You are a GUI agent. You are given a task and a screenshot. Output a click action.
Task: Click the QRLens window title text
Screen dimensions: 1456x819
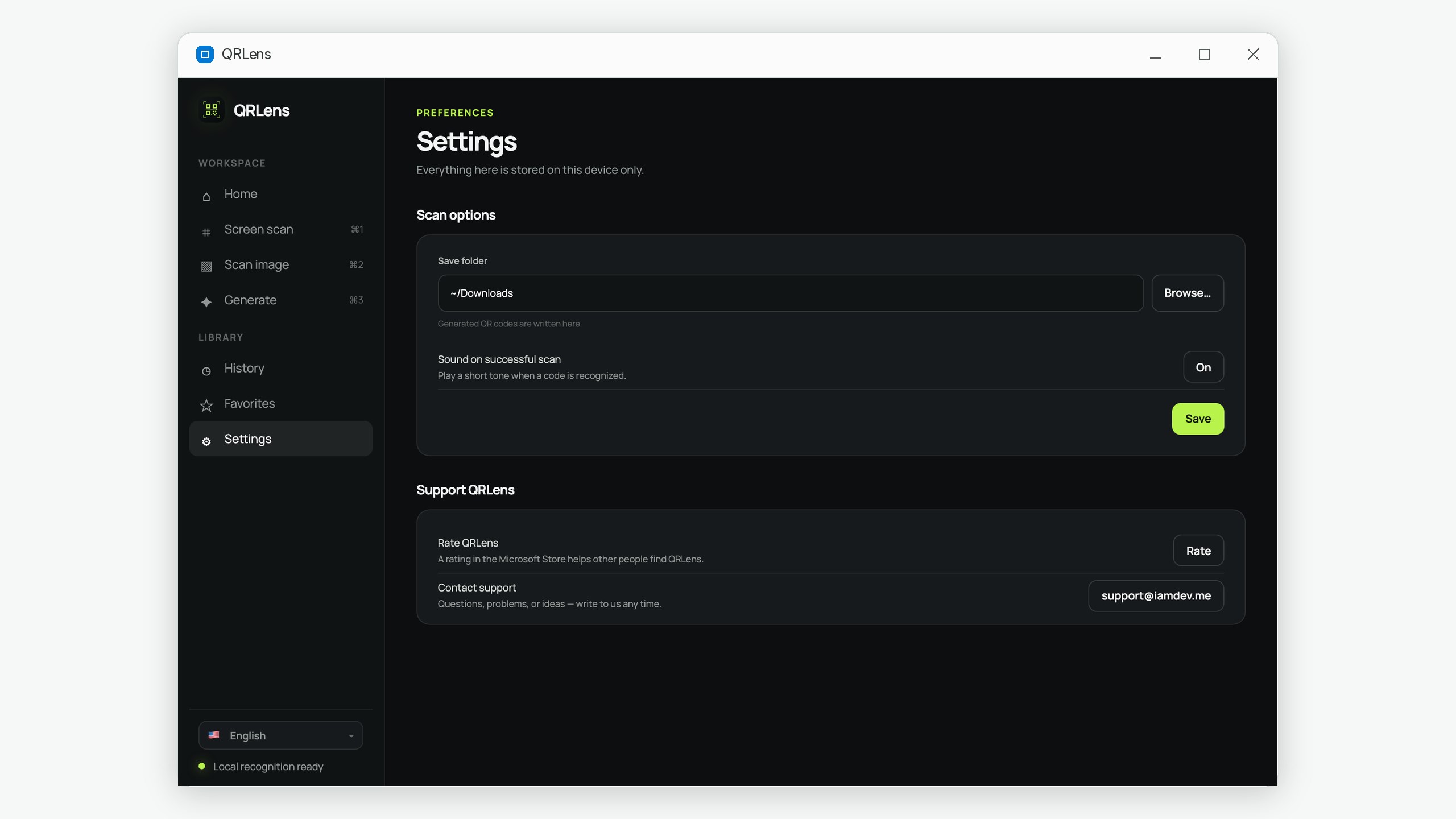246,54
